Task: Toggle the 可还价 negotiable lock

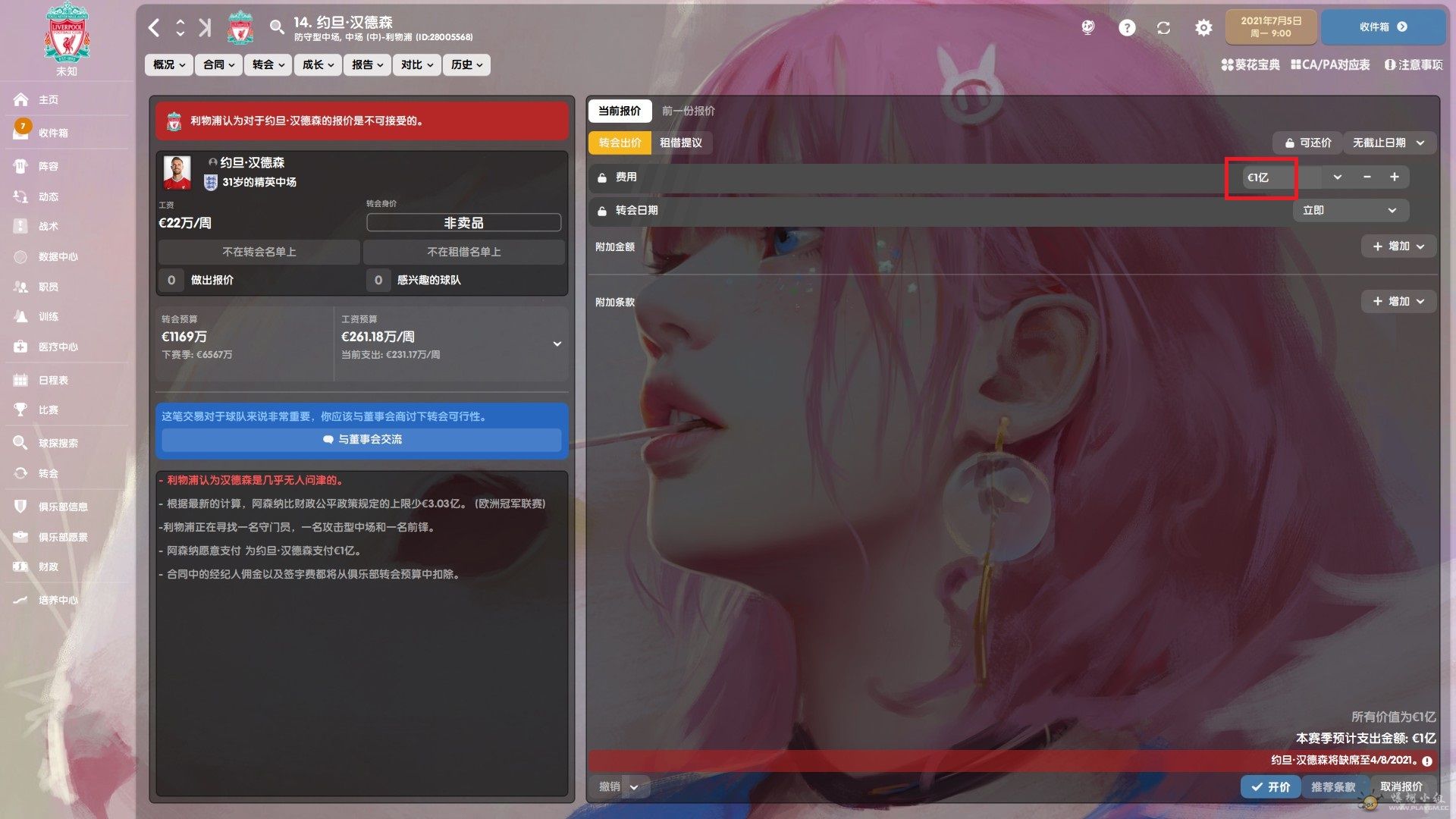Action: (x=1307, y=143)
